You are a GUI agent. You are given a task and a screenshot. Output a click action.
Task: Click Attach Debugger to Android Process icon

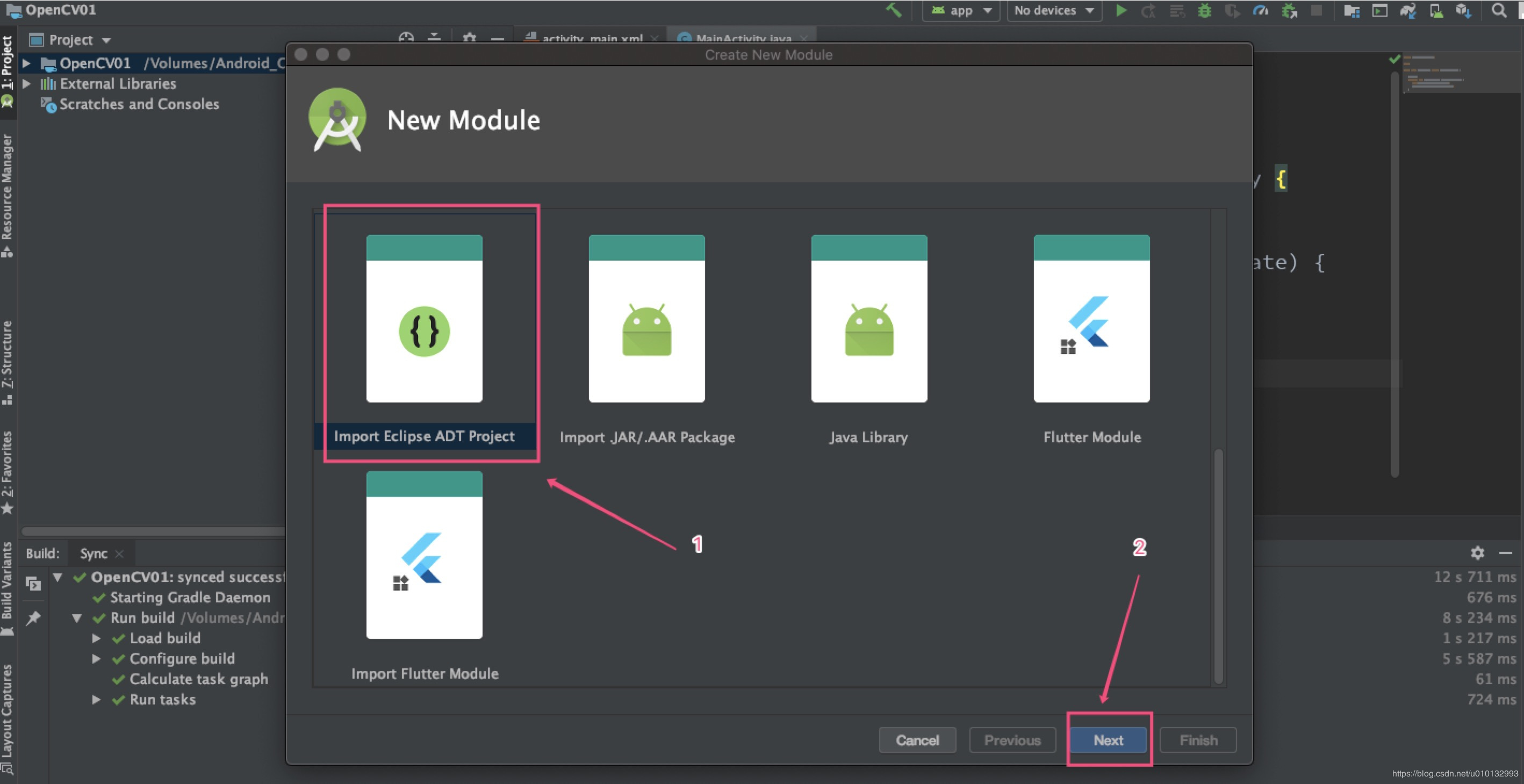(1289, 11)
